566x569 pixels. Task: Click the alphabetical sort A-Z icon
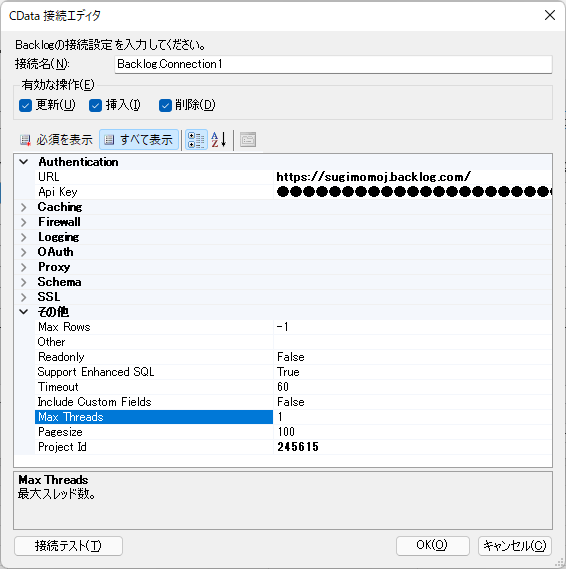219,140
